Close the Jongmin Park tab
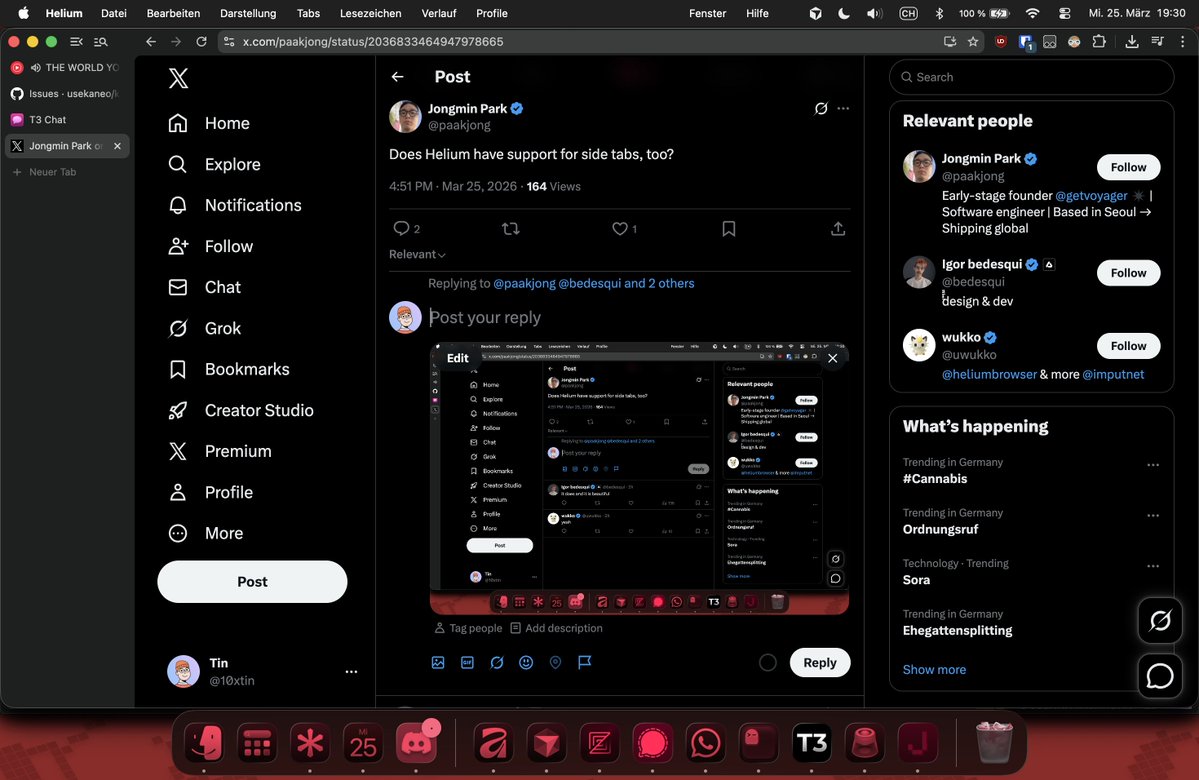The height and width of the screenshot is (780, 1199). [x=117, y=145]
